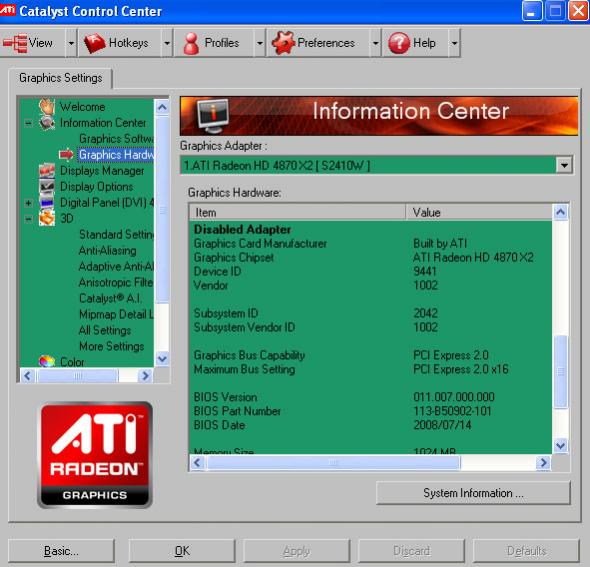This screenshot has width=590, height=567.
Task: Click the Displays Manager icon
Action: (47, 170)
